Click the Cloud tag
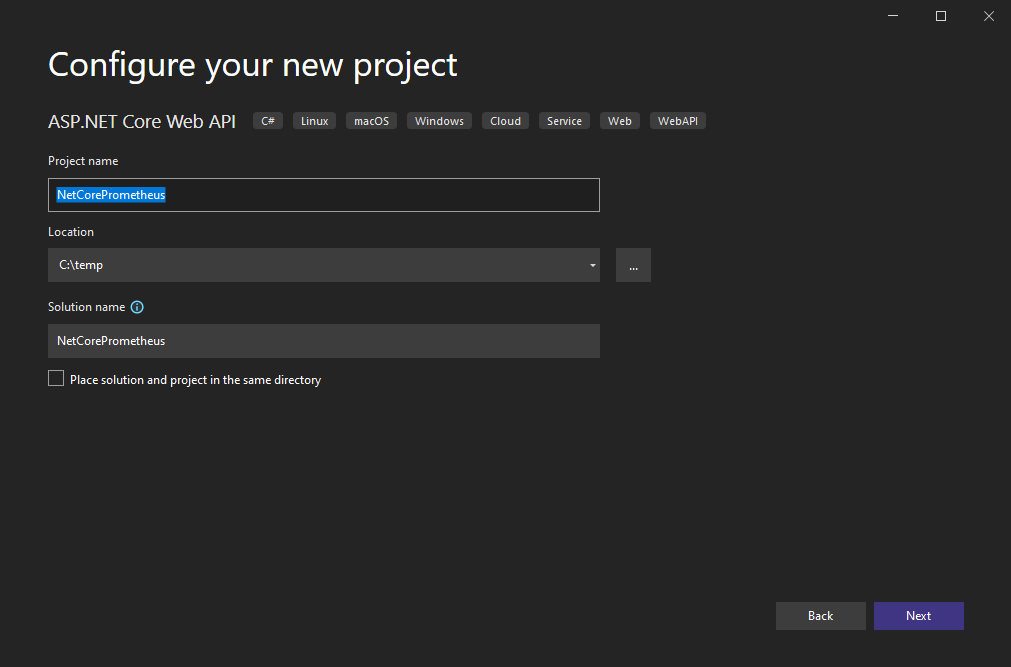 506,121
